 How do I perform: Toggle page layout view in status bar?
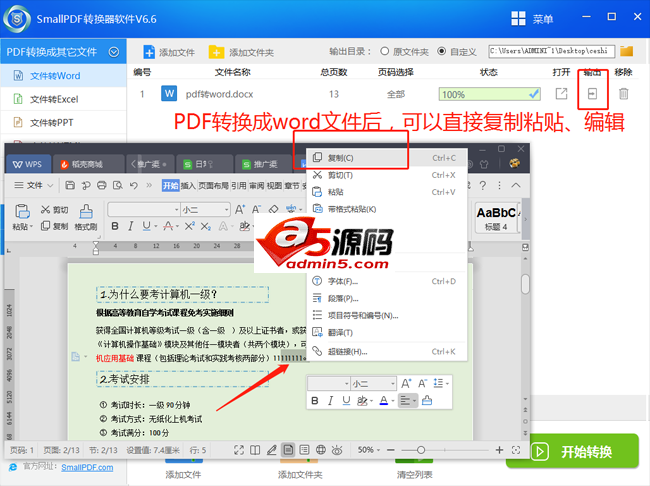(288, 450)
